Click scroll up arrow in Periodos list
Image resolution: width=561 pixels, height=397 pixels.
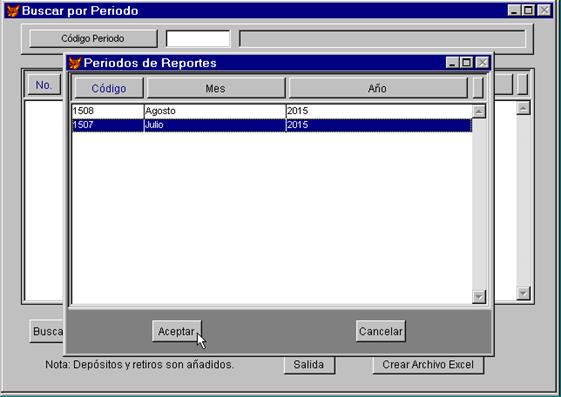(479, 111)
